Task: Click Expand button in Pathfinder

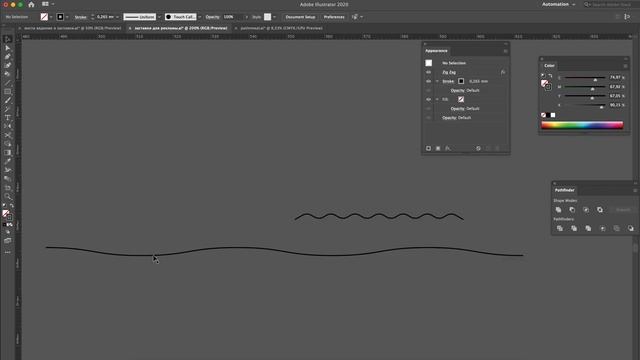Action: click(x=623, y=210)
